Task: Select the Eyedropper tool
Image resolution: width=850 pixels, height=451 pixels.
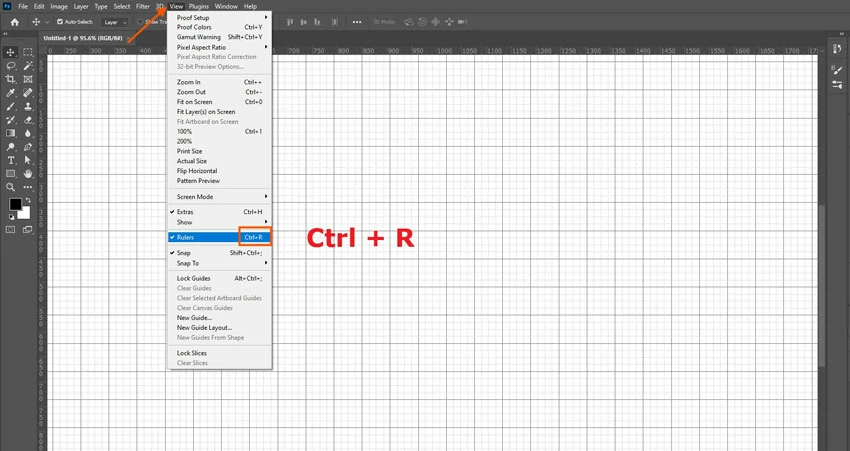Action: point(11,93)
